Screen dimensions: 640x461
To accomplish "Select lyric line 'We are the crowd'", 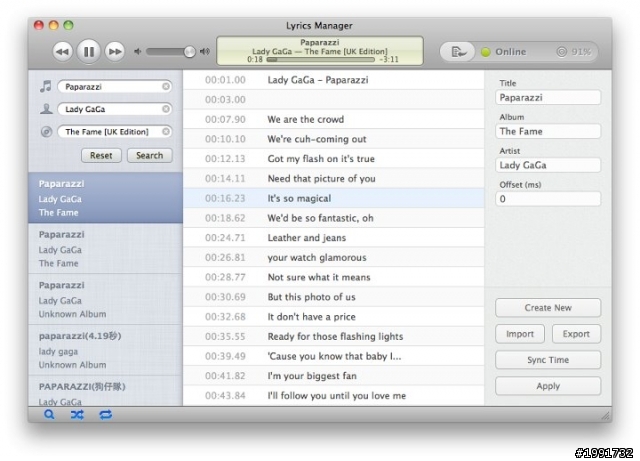I will tap(333, 119).
